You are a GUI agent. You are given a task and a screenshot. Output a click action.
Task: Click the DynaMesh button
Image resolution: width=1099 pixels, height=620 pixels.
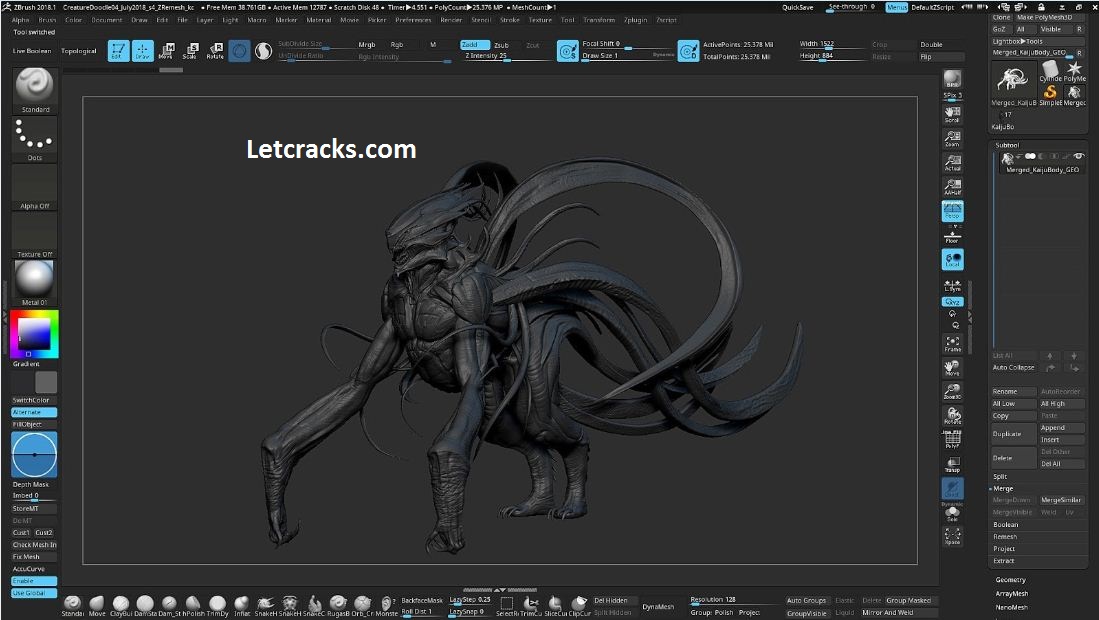coord(658,607)
